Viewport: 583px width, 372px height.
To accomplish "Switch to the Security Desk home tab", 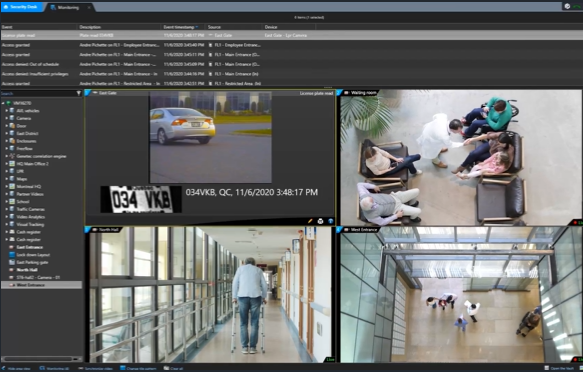I will coord(22,7).
